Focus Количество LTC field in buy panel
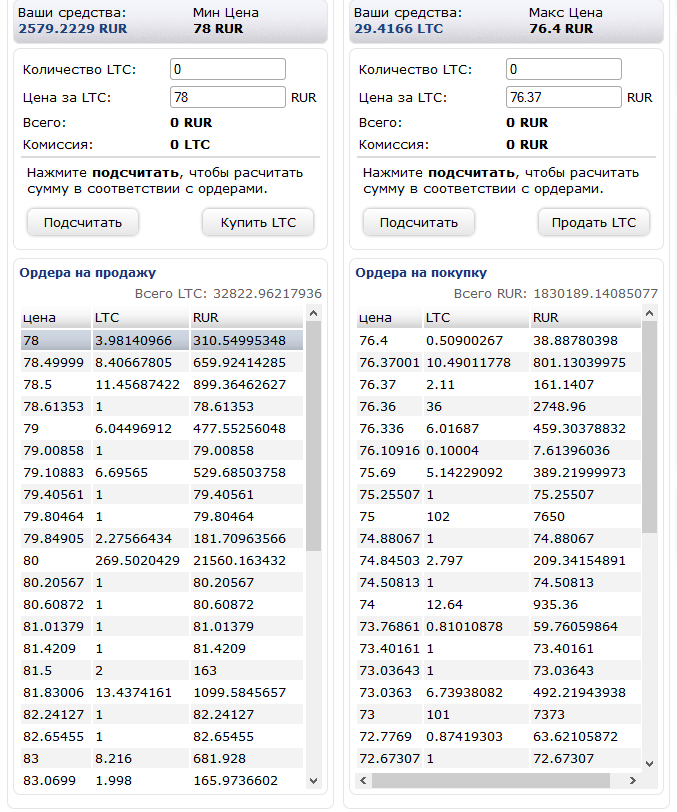The width and height of the screenshot is (677, 812). (x=228, y=69)
